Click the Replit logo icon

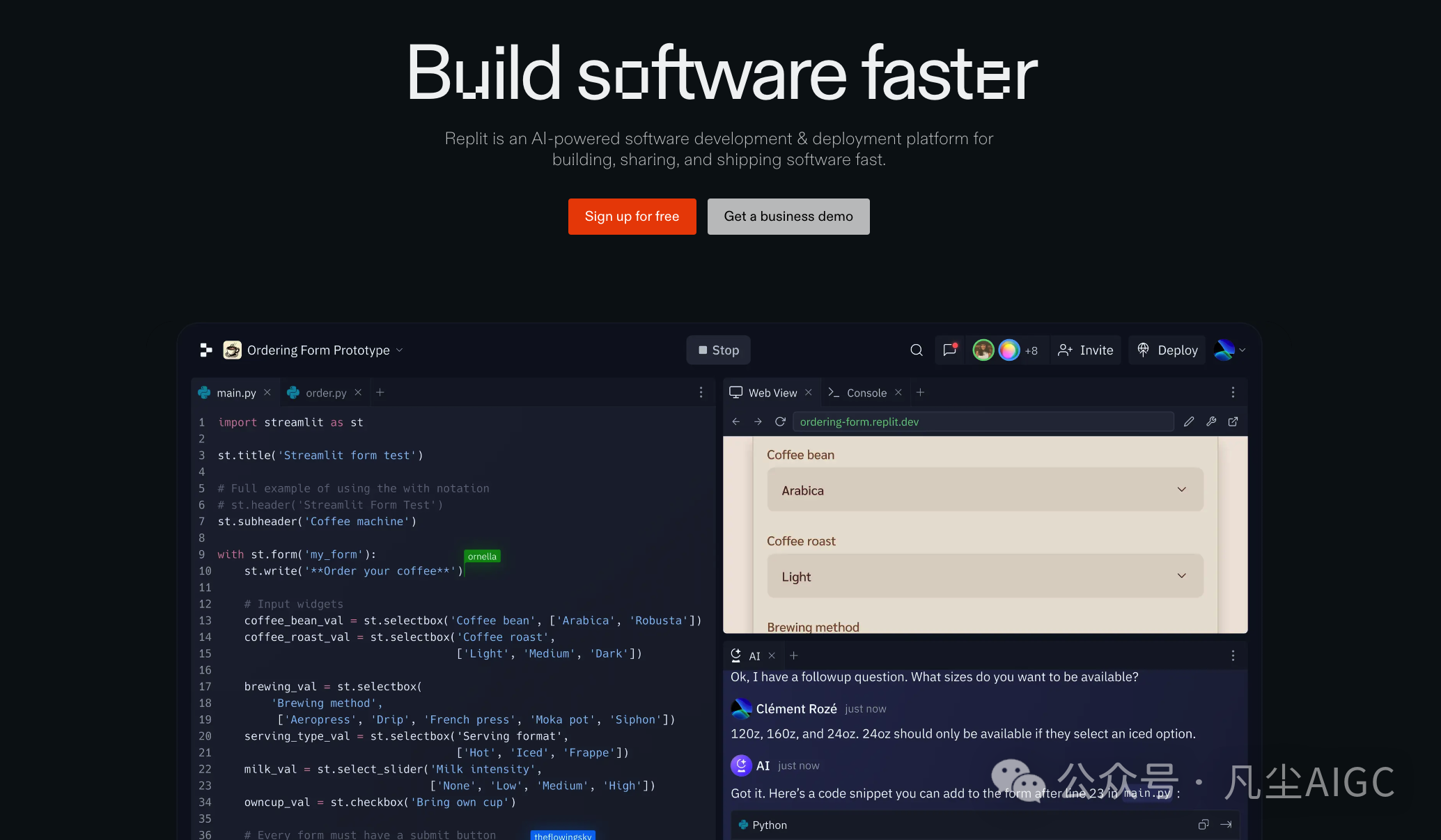pos(206,350)
